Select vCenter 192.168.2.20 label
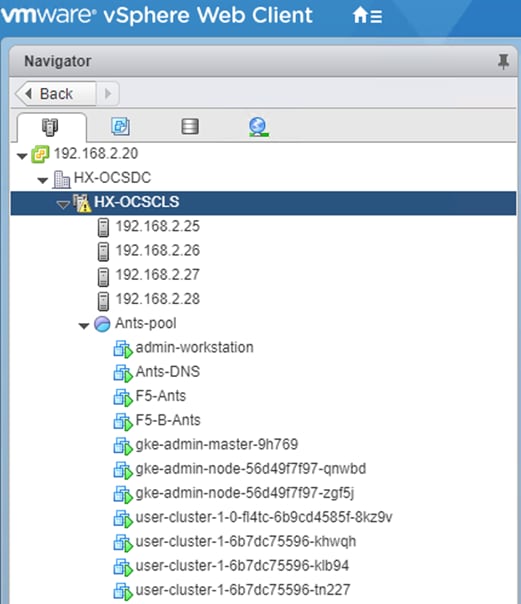Screen dimensions: 521x604 (96, 154)
